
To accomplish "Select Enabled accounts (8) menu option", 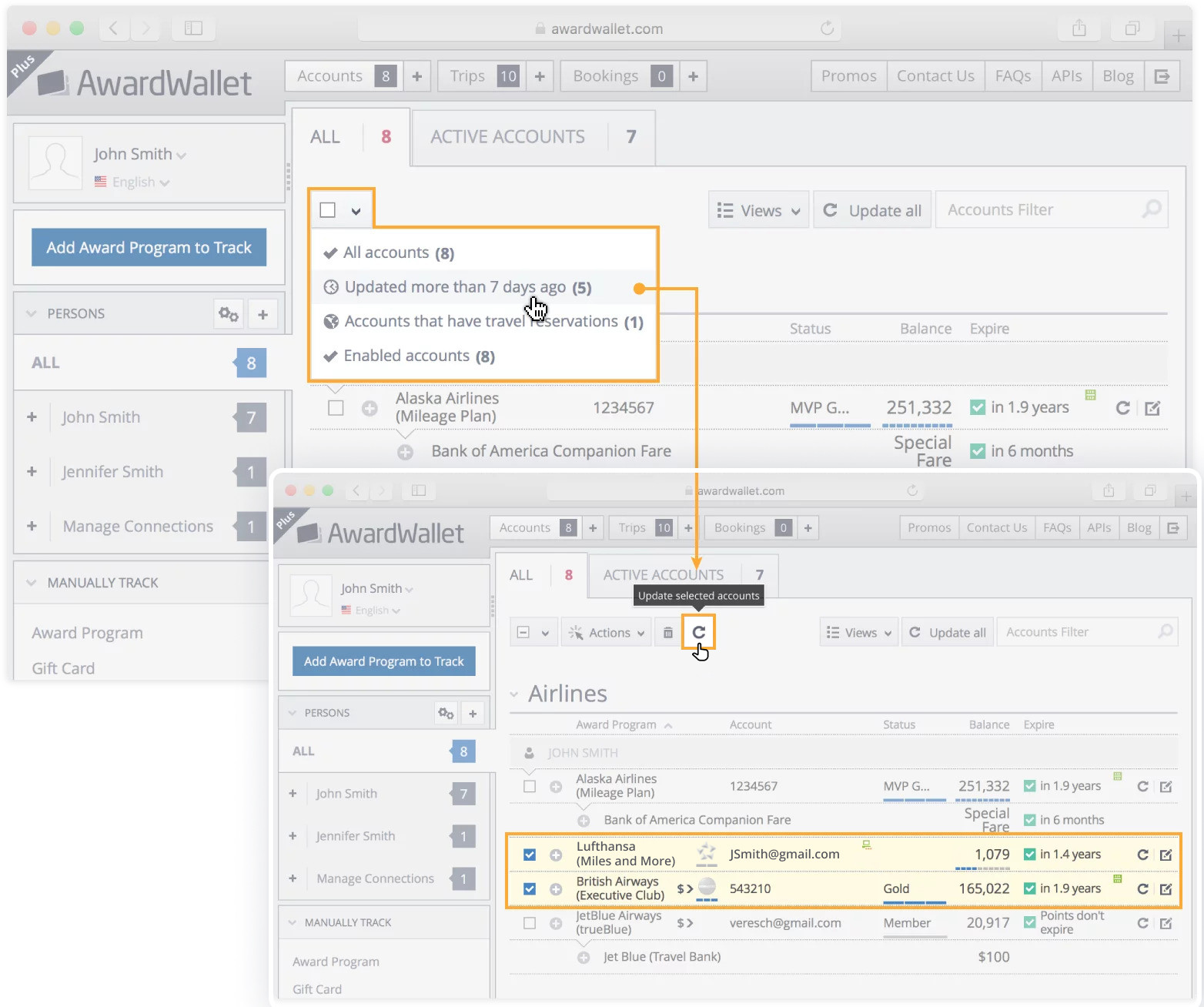I will pyautogui.click(x=483, y=356).
